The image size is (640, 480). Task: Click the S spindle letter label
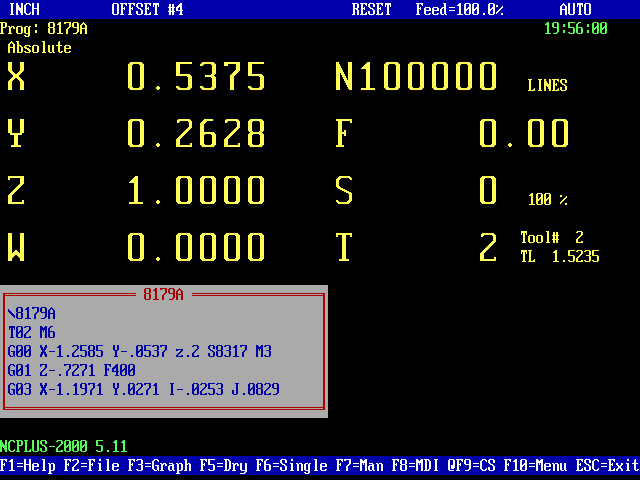[344, 190]
